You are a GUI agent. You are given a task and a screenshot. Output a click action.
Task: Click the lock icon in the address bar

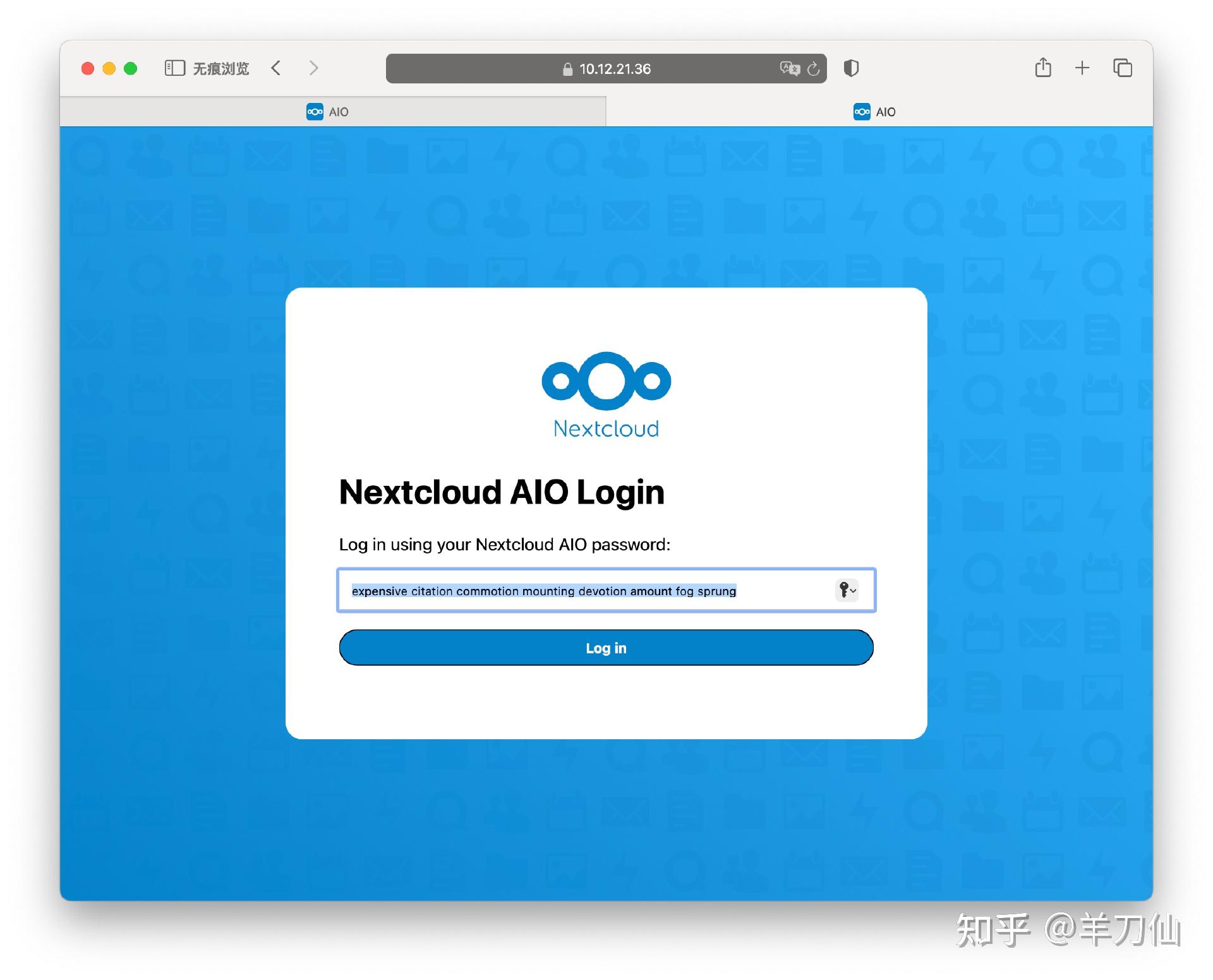(567, 69)
